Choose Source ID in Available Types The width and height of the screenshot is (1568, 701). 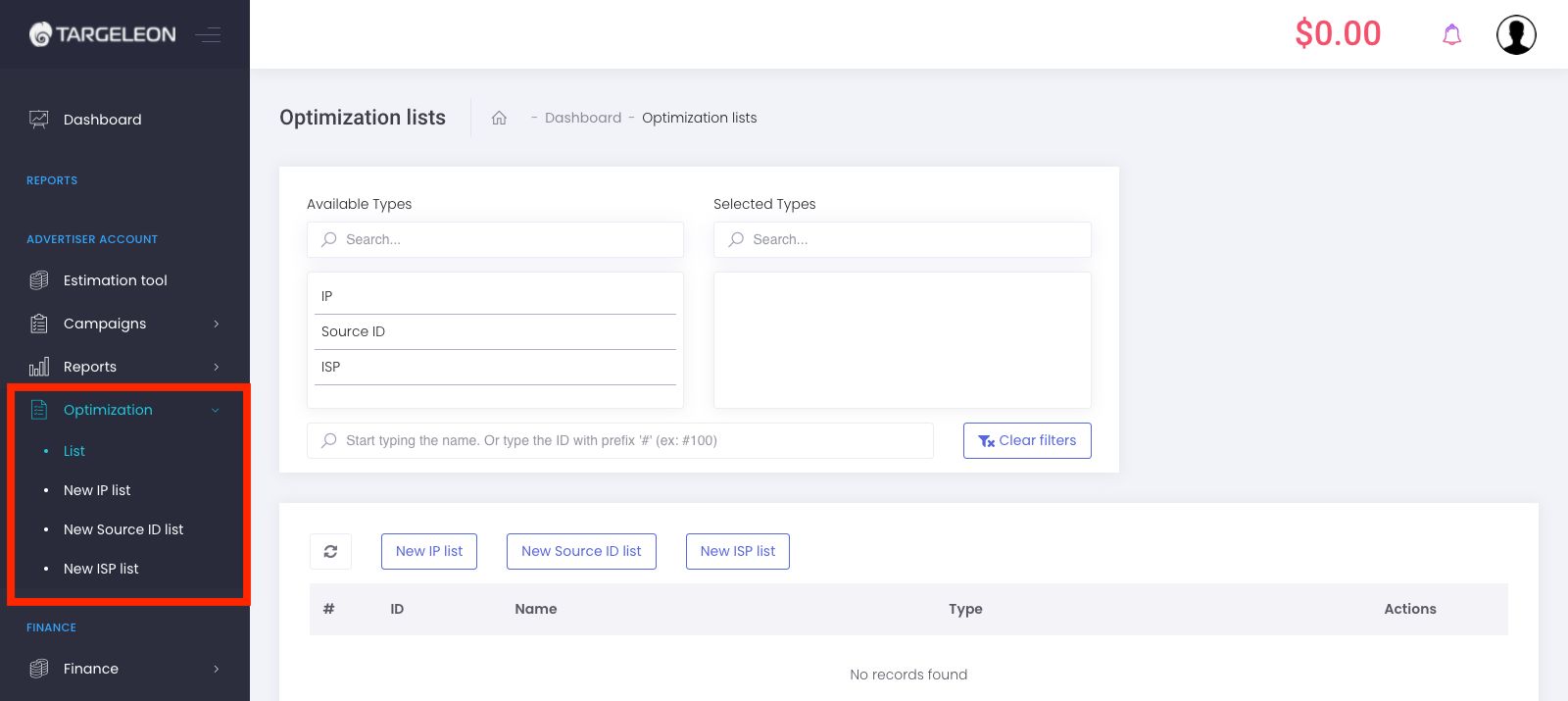(x=354, y=331)
